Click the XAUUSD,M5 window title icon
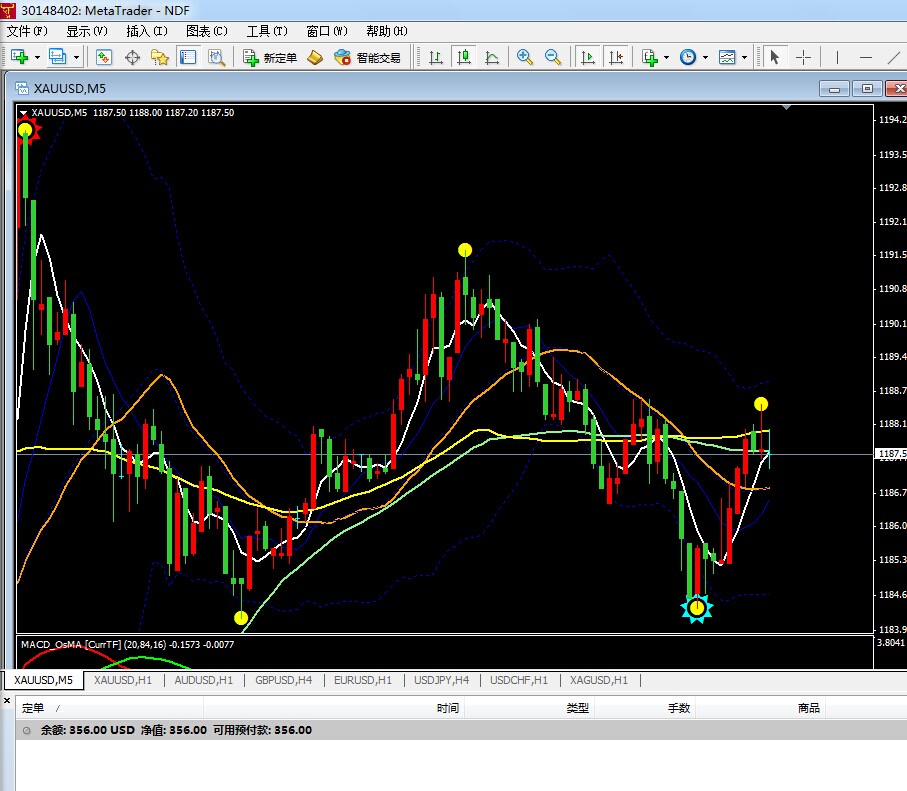This screenshot has height=791, width=907. tap(22, 89)
